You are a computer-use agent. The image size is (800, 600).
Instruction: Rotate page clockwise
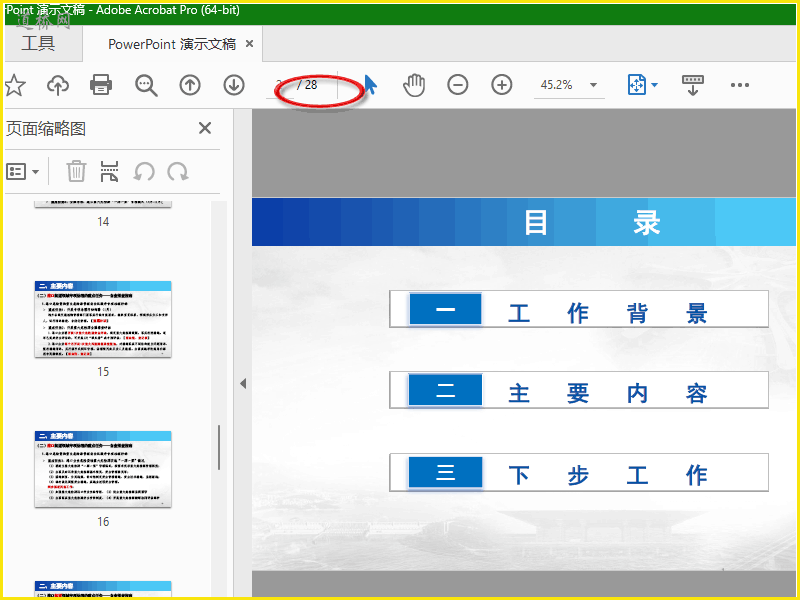(x=178, y=171)
